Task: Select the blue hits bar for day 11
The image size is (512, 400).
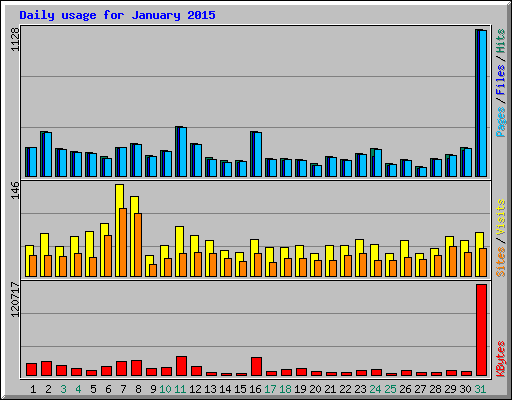Action: click(181, 152)
